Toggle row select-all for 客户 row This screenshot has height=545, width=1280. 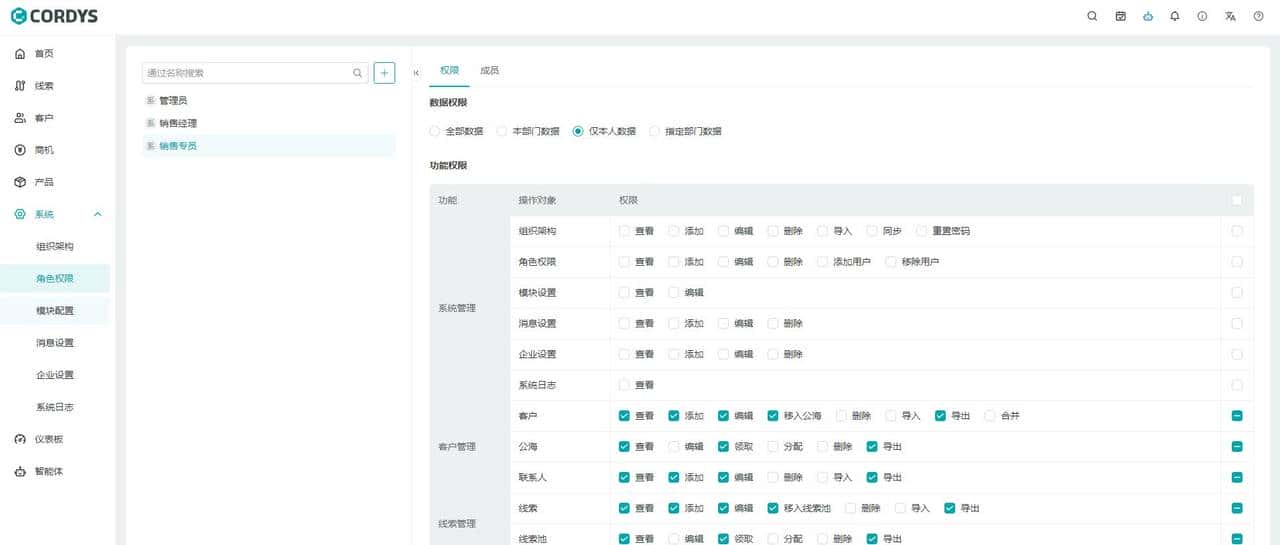click(1237, 416)
